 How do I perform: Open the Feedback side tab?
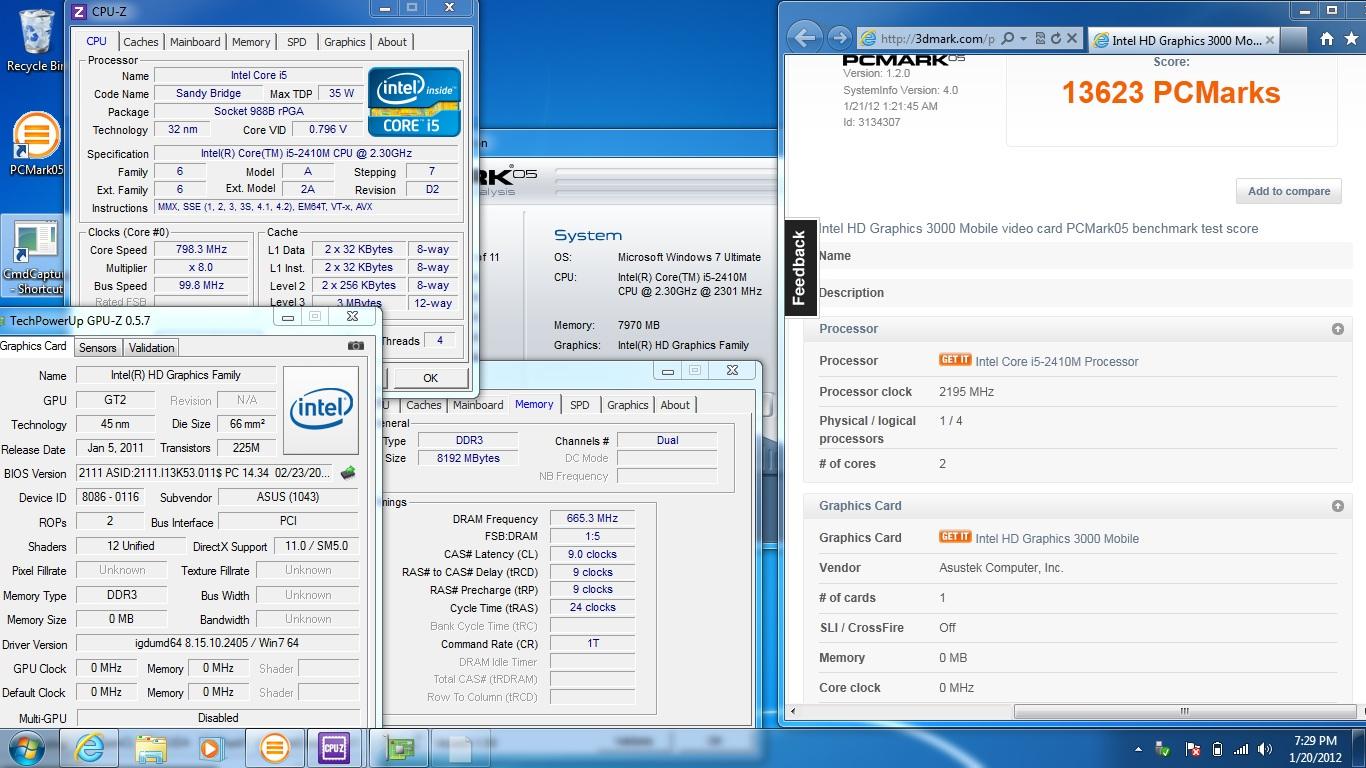(x=799, y=268)
